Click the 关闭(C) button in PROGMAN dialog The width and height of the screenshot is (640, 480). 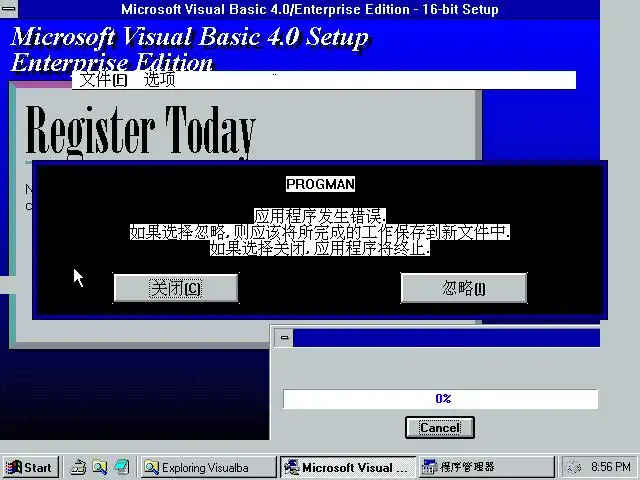click(x=176, y=288)
